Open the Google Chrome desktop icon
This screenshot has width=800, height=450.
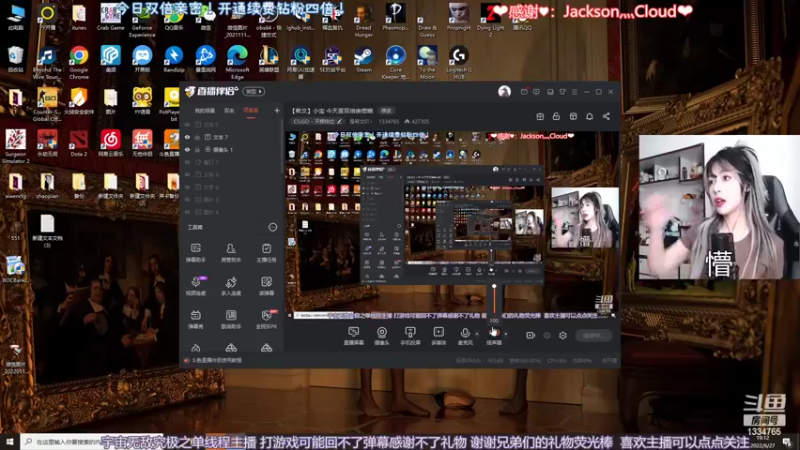(x=79, y=62)
